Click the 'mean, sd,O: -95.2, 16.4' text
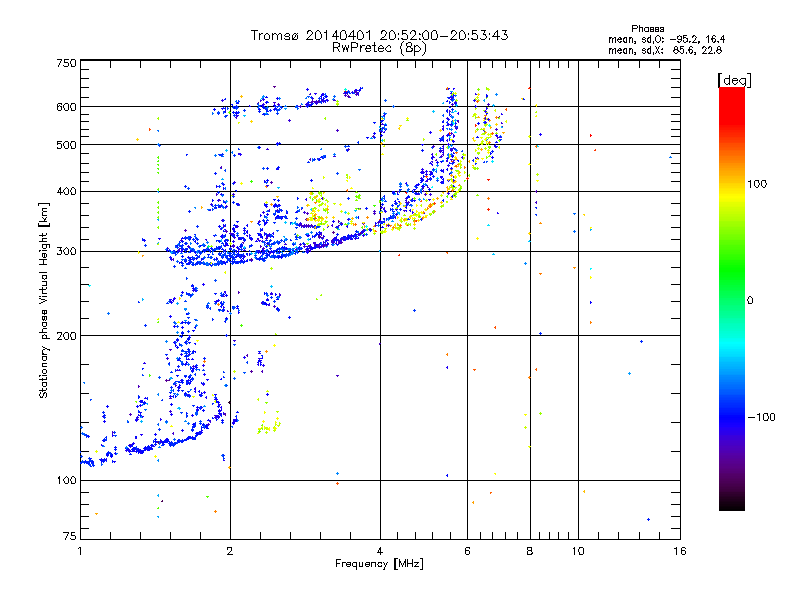Viewport: 800px width, 600px height. [x=666, y=39]
